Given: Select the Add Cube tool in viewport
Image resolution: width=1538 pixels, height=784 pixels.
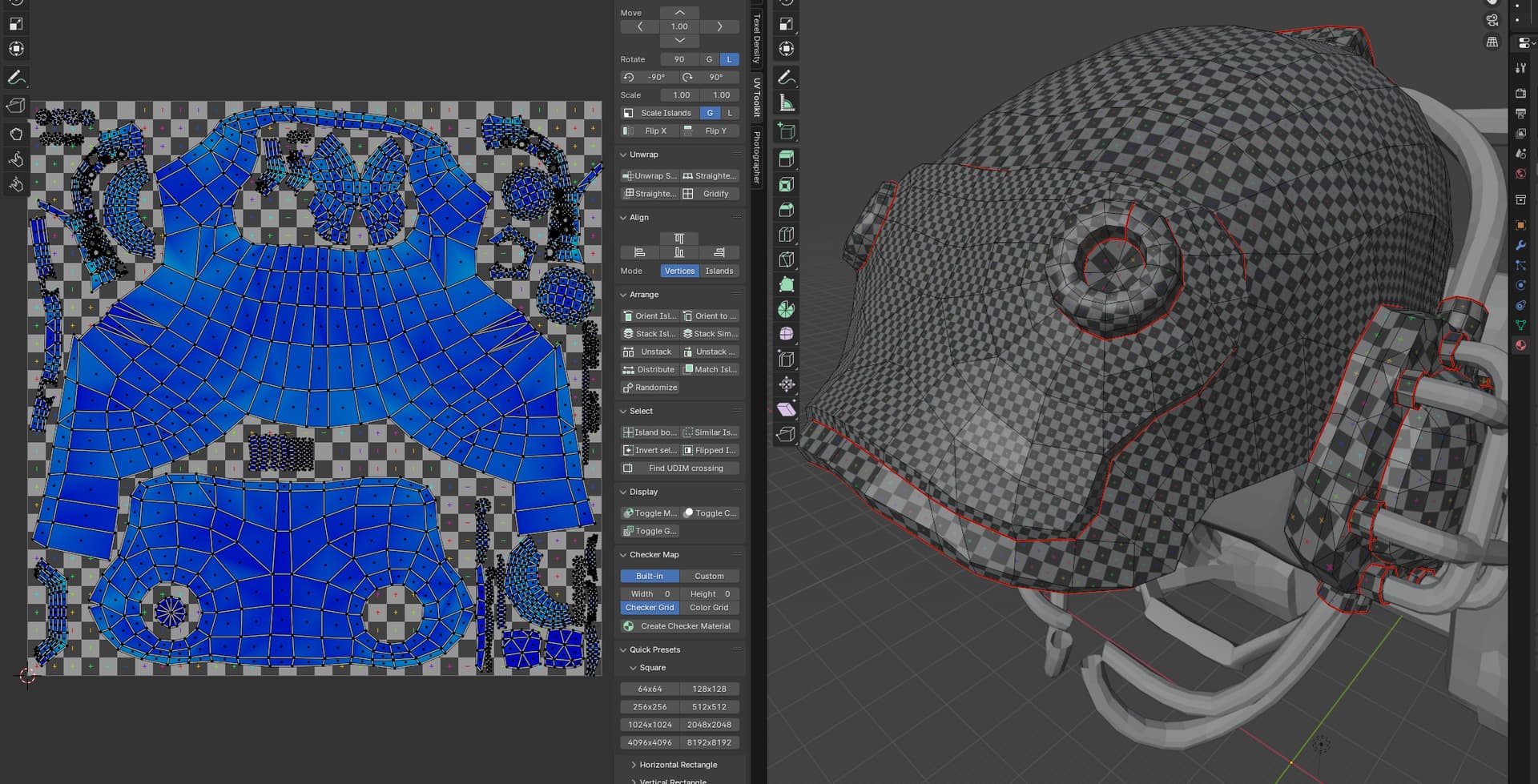Looking at the screenshot, I should tap(787, 131).
